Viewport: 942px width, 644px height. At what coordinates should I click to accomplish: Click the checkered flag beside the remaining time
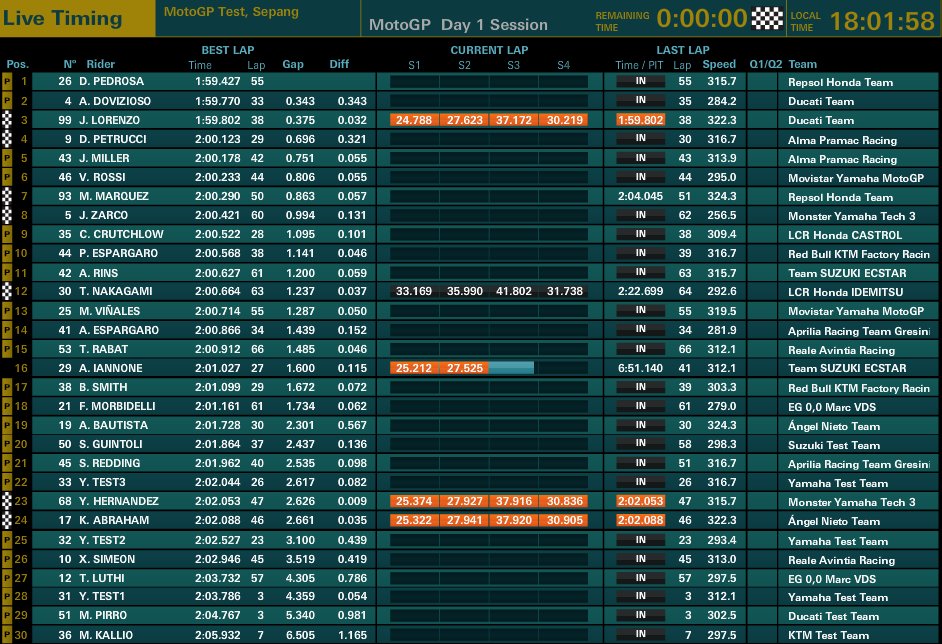click(767, 19)
